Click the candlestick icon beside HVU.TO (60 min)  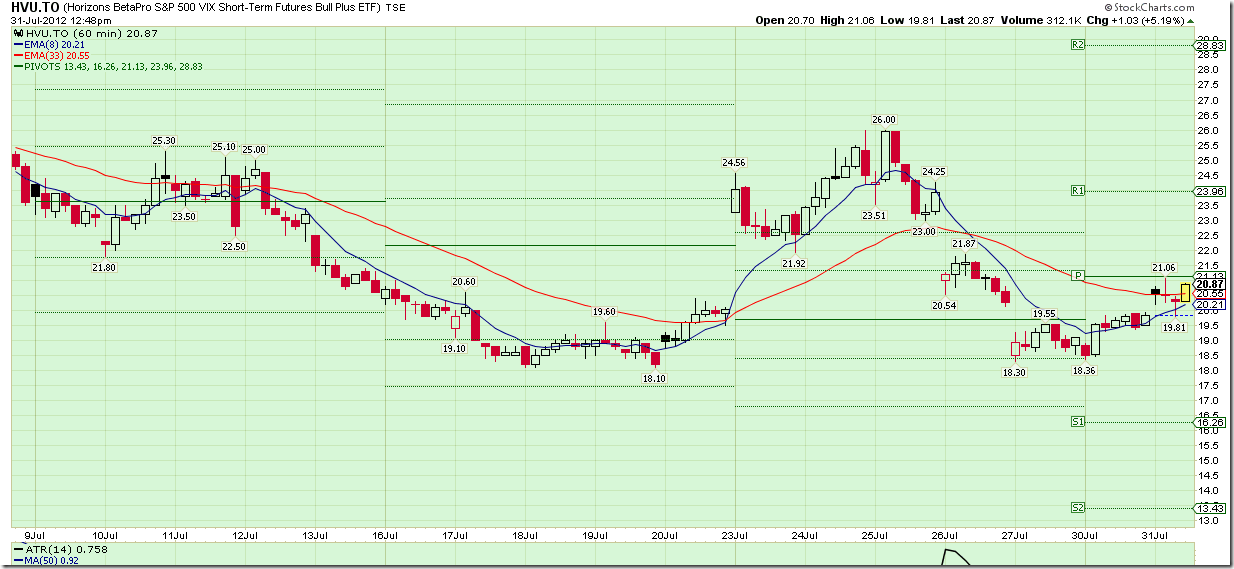point(19,33)
